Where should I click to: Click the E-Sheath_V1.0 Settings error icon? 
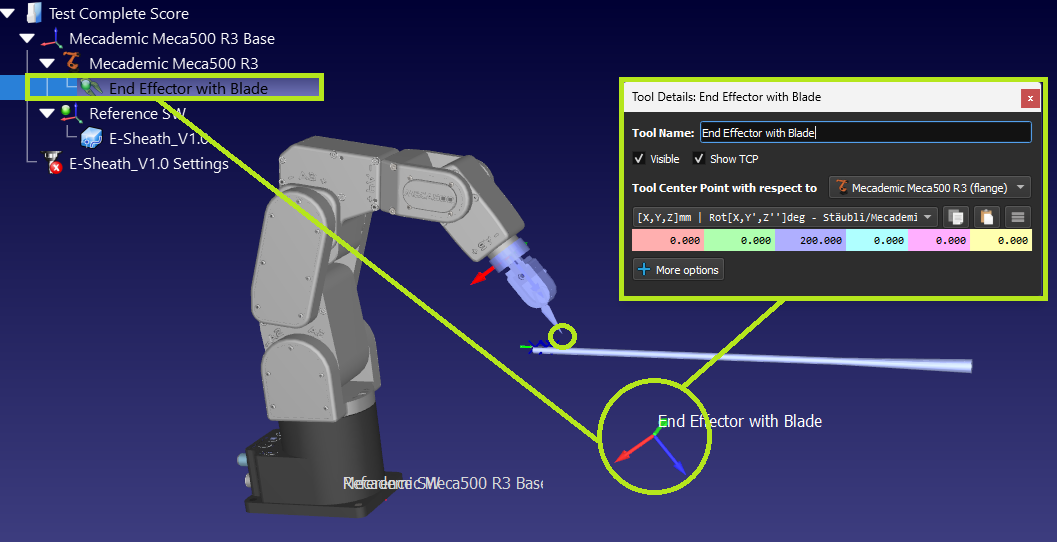[53, 163]
